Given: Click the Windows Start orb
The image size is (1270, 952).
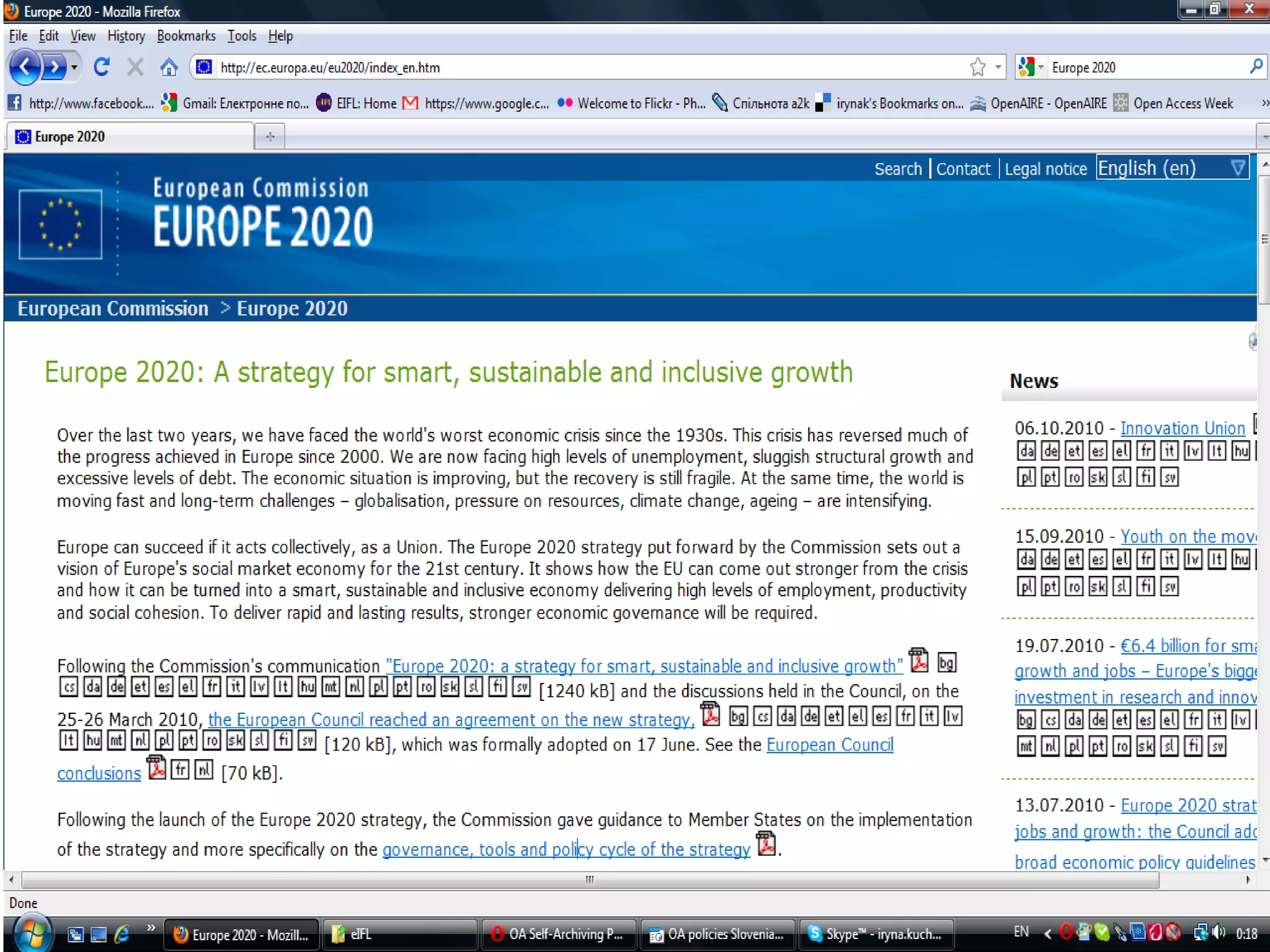Looking at the screenshot, I should (31, 933).
